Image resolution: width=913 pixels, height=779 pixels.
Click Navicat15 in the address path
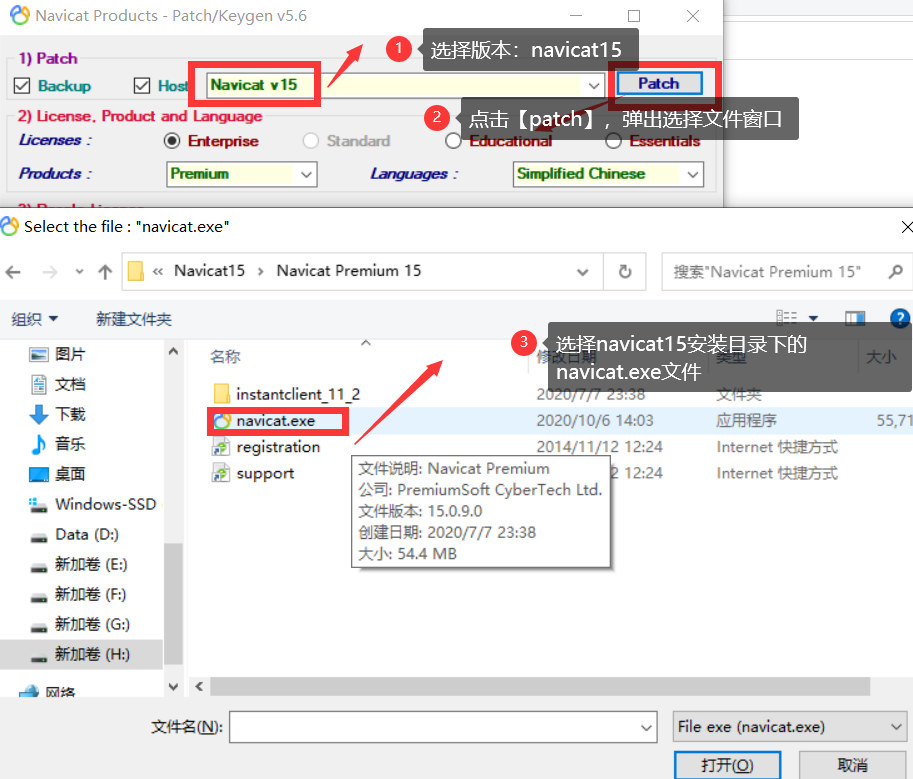point(210,271)
